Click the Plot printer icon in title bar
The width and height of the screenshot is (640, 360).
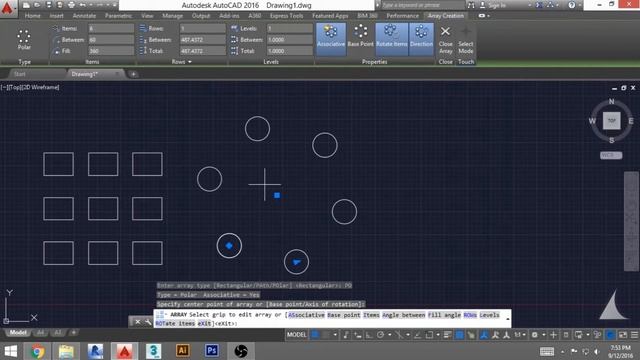tap(71, 5)
